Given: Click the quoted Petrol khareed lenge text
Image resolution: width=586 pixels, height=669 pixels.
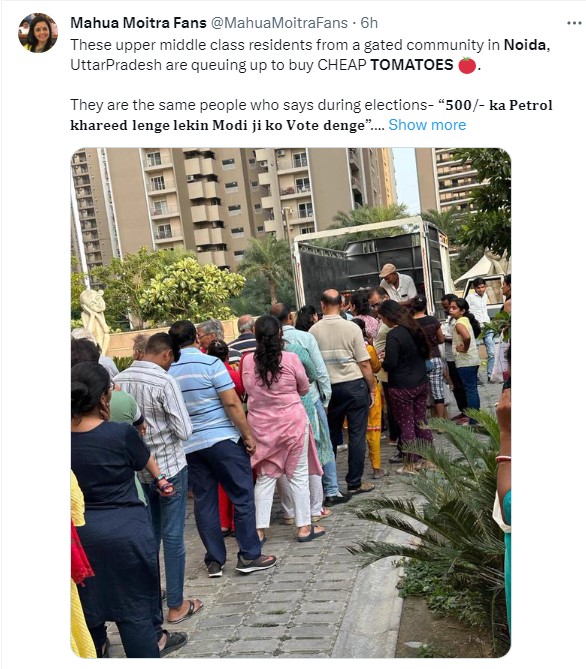Looking at the screenshot, I should (311, 115).
